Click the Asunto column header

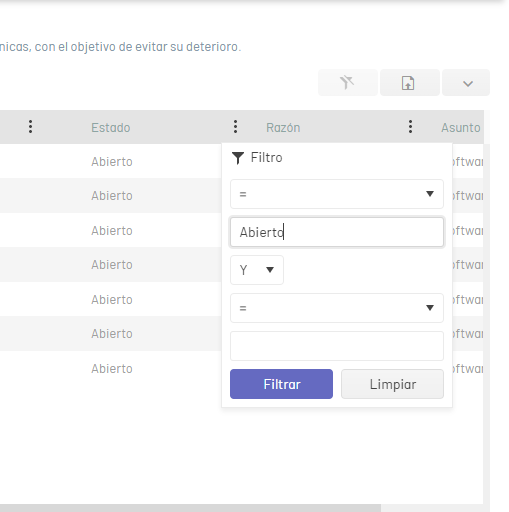(461, 128)
